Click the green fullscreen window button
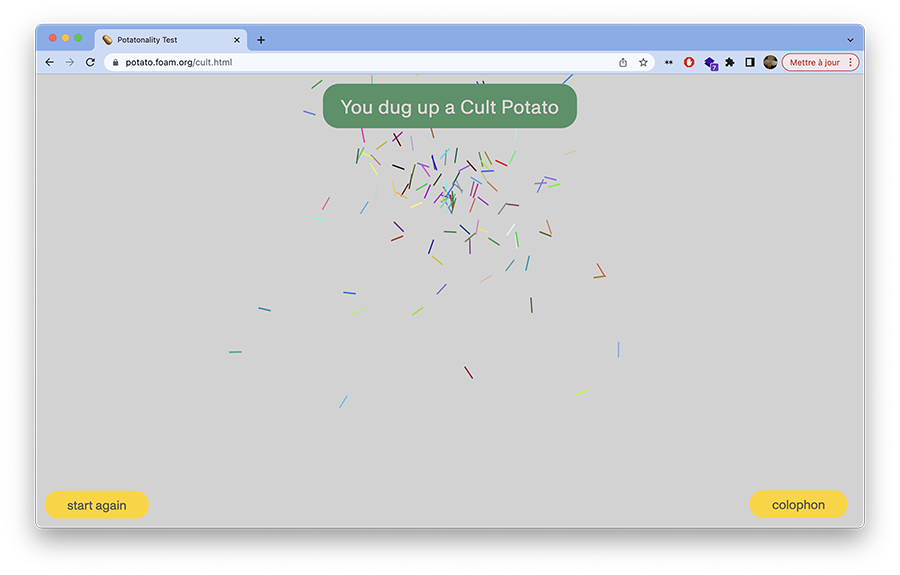 click(78, 38)
